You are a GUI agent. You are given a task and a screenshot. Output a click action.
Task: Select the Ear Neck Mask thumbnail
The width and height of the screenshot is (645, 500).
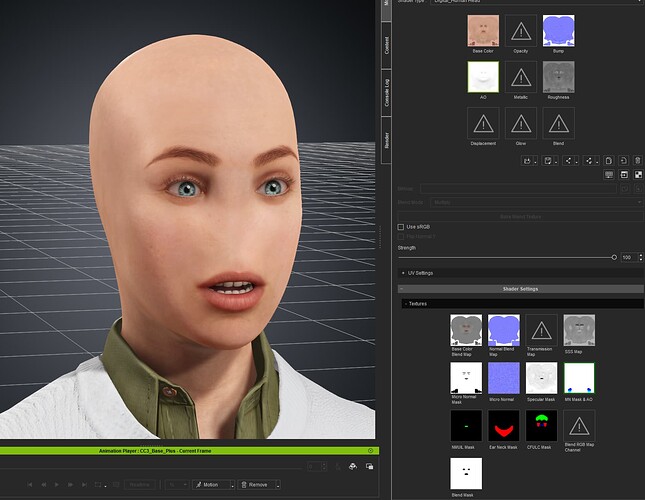pyautogui.click(x=503, y=426)
